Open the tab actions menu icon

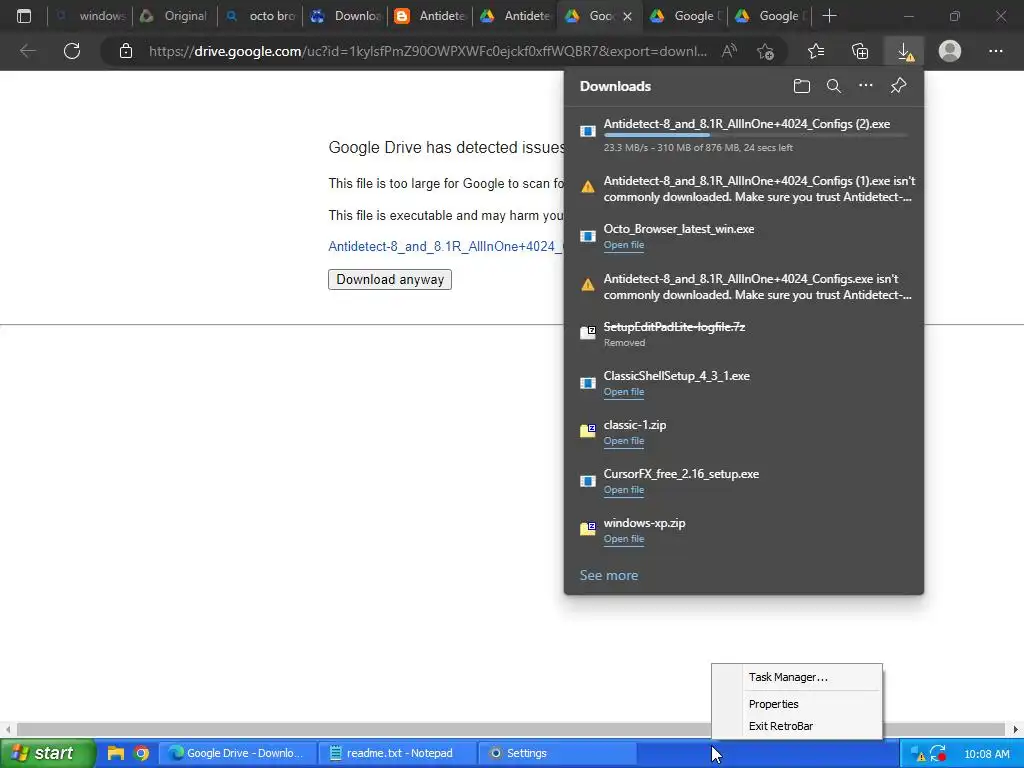(24, 16)
